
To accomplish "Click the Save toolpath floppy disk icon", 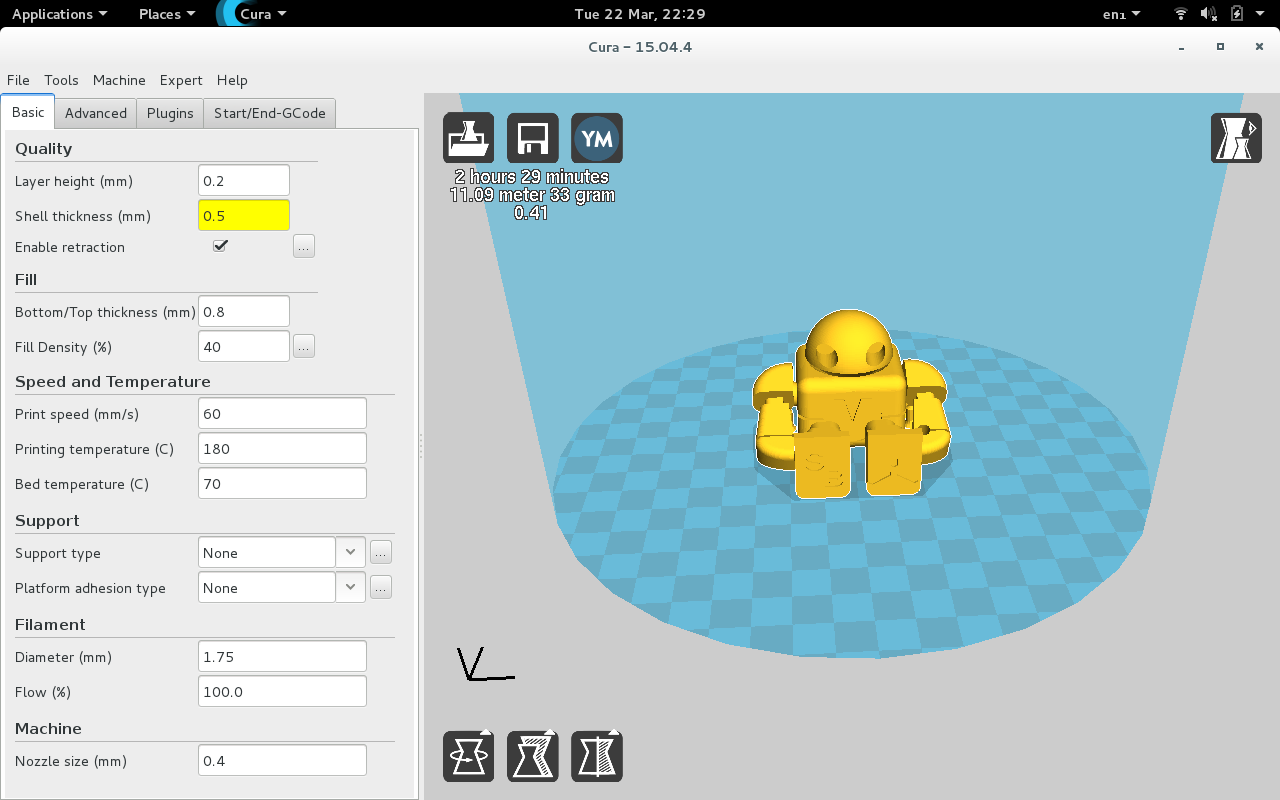I will coord(532,138).
